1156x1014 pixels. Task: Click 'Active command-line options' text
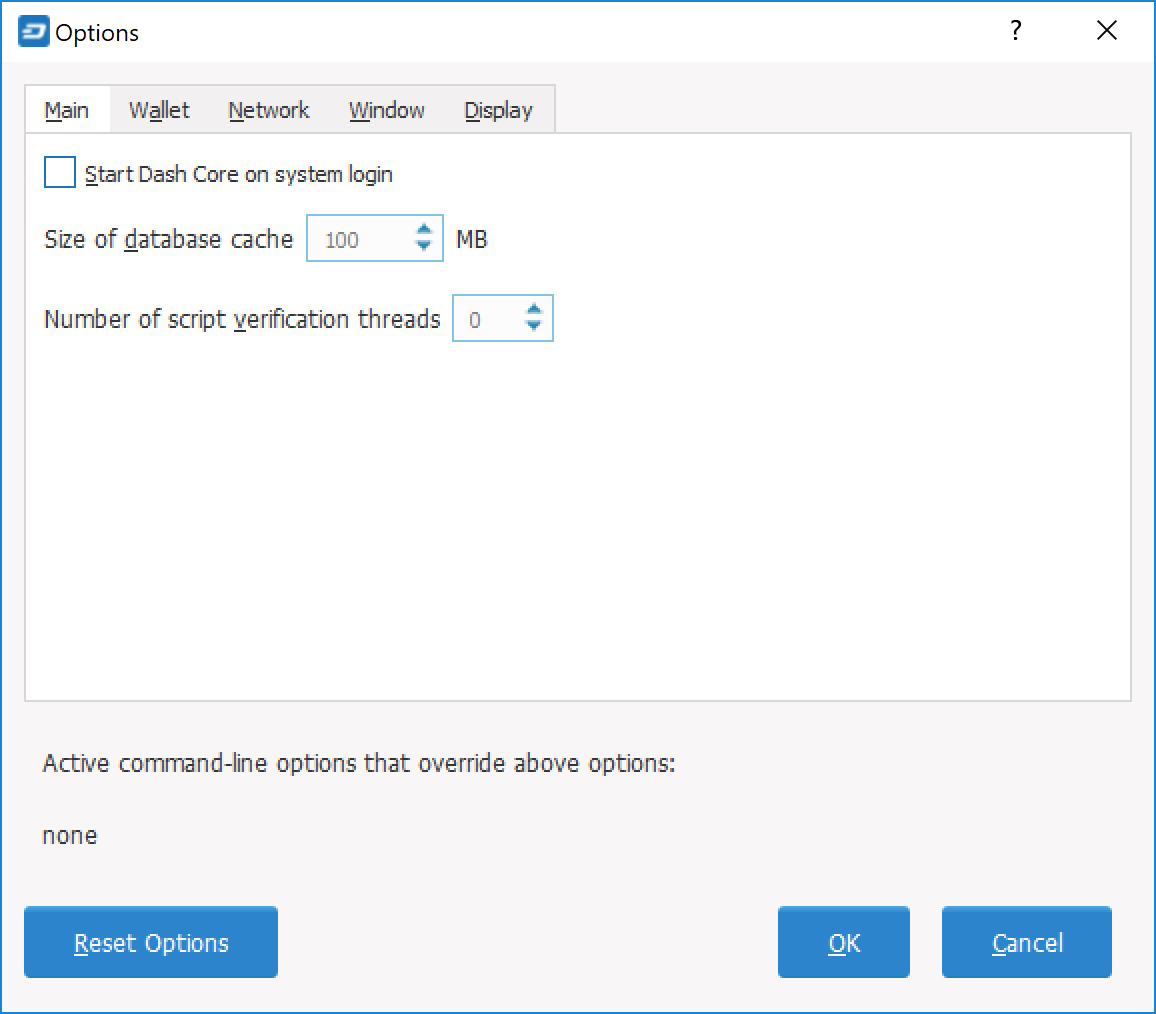[x=359, y=763]
